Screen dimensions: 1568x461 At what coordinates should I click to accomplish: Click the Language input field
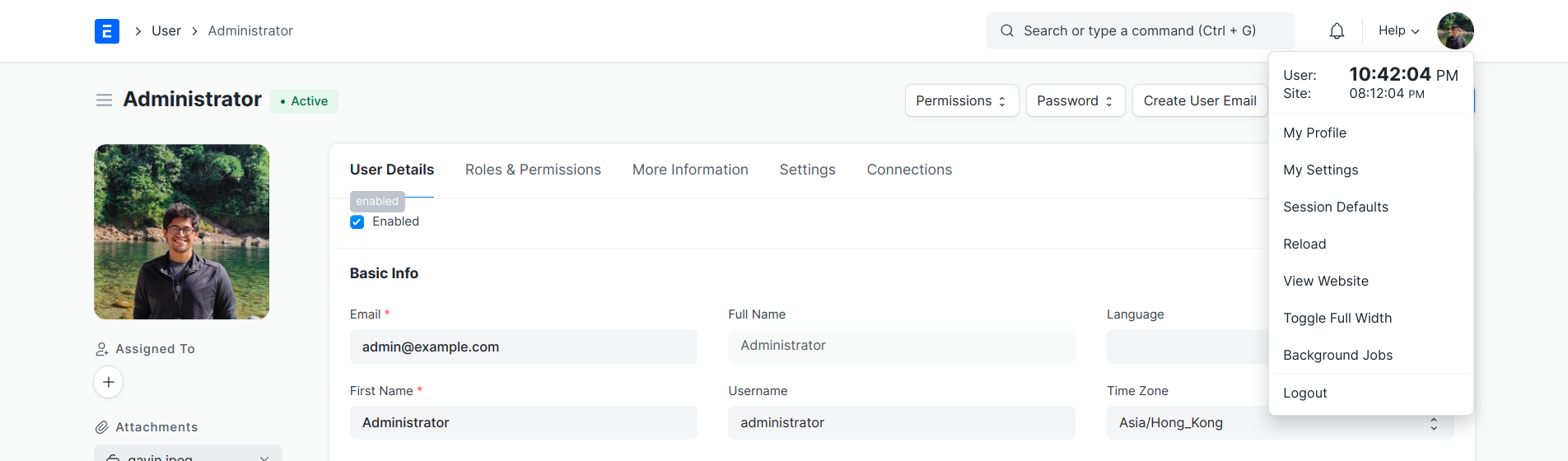point(1188,347)
